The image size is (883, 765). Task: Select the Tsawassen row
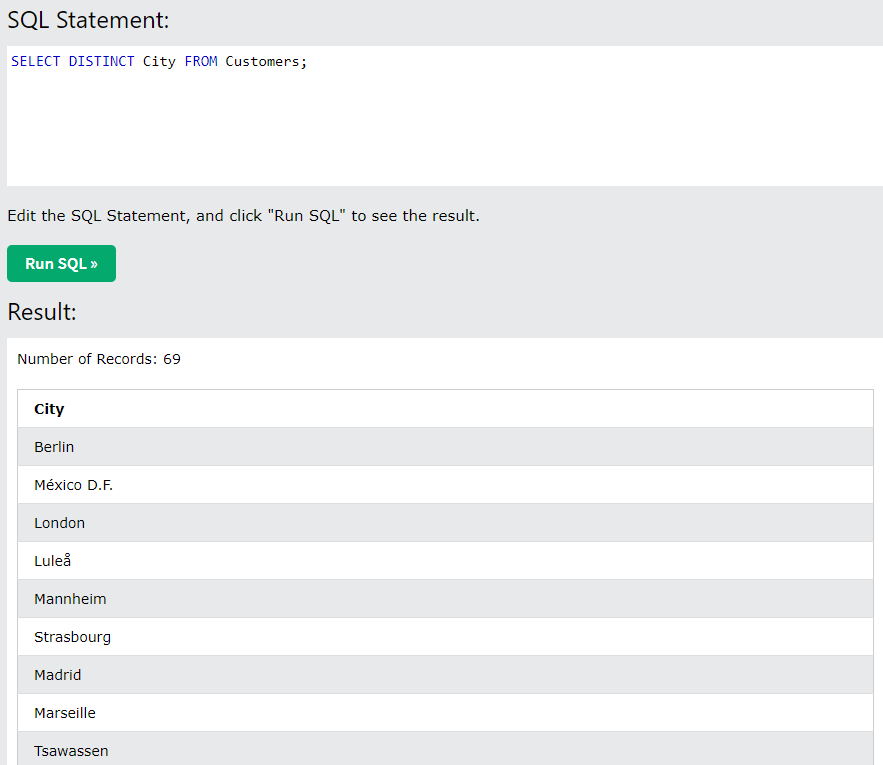445,749
